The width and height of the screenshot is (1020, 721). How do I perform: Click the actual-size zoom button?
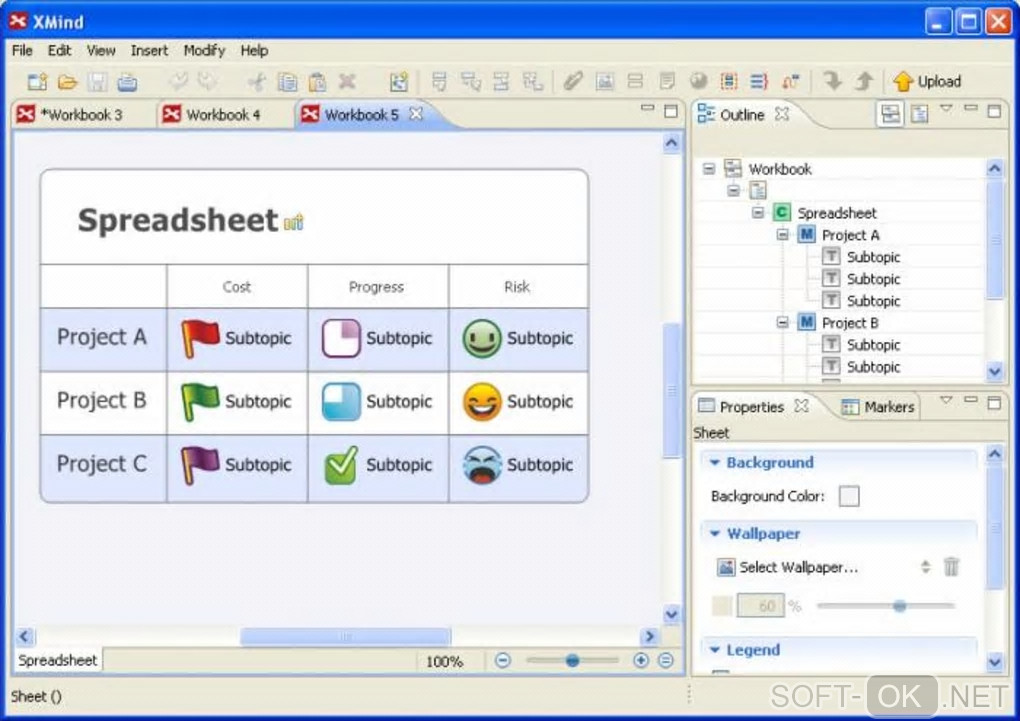(x=665, y=661)
